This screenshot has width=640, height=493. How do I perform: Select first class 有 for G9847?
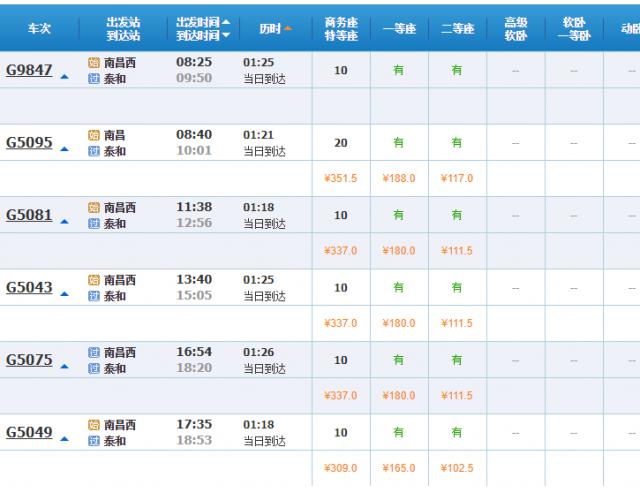(399, 70)
